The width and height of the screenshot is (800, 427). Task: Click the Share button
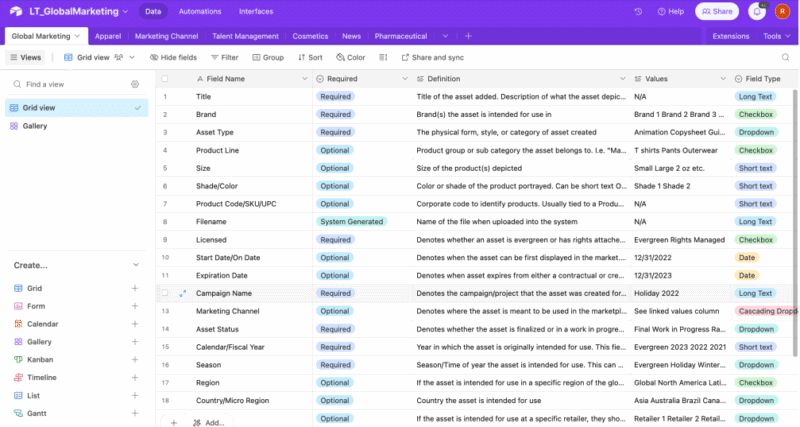pos(716,12)
